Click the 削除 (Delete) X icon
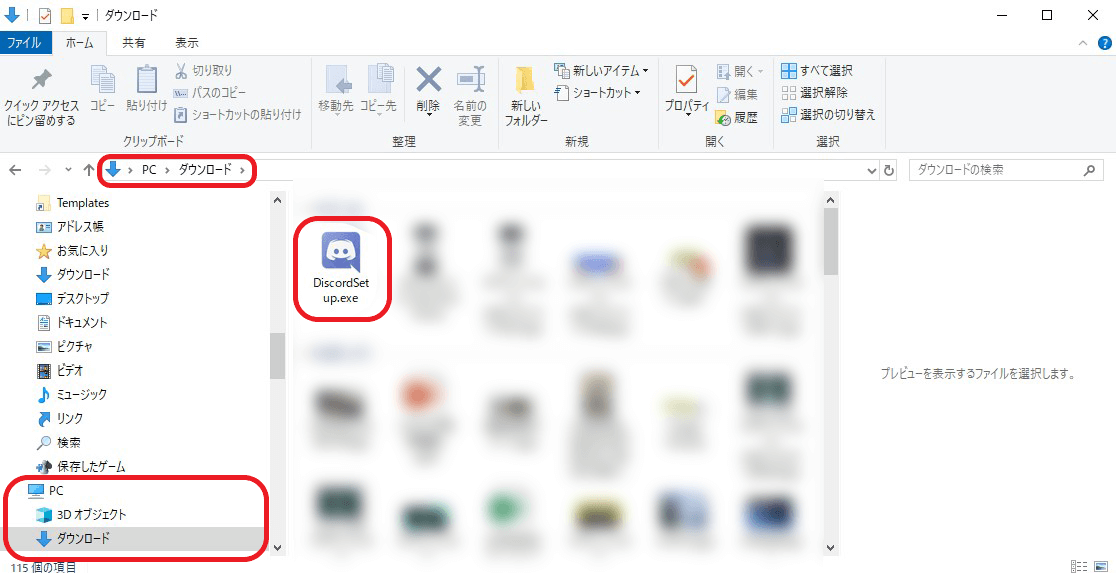 (428, 80)
